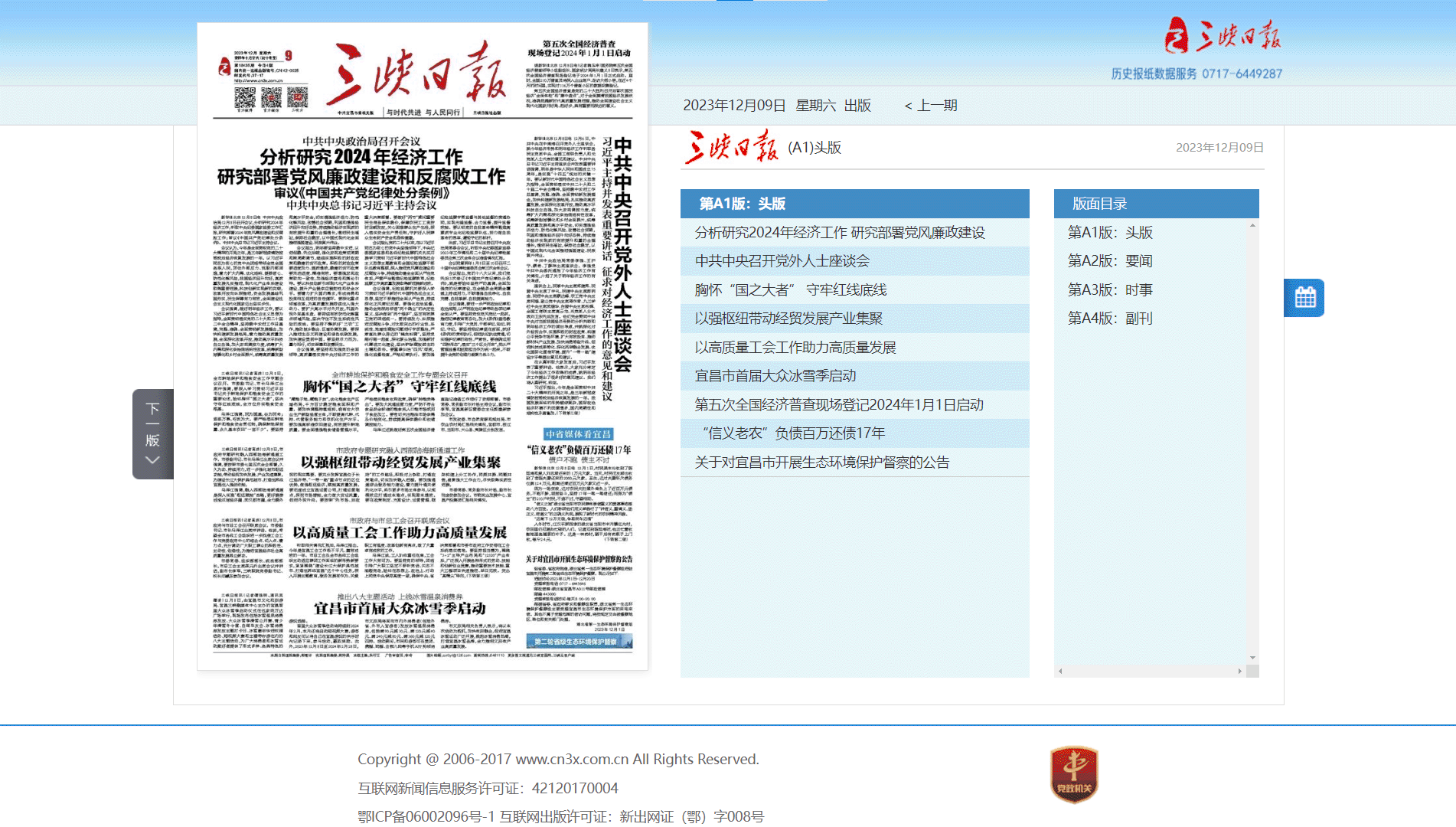Click vertical headline 中共中央召开党外人士座谈会 on newspaper
Screen dimensions: 1456x827
[623, 255]
